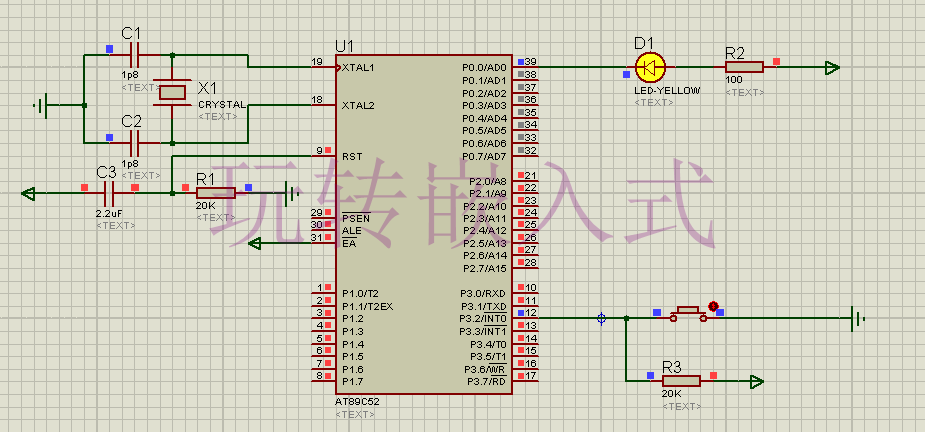This screenshot has height=432, width=925.
Task: Select ground symbol left of the crystal capacitors
Action: pyautogui.click(x=40, y=106)
